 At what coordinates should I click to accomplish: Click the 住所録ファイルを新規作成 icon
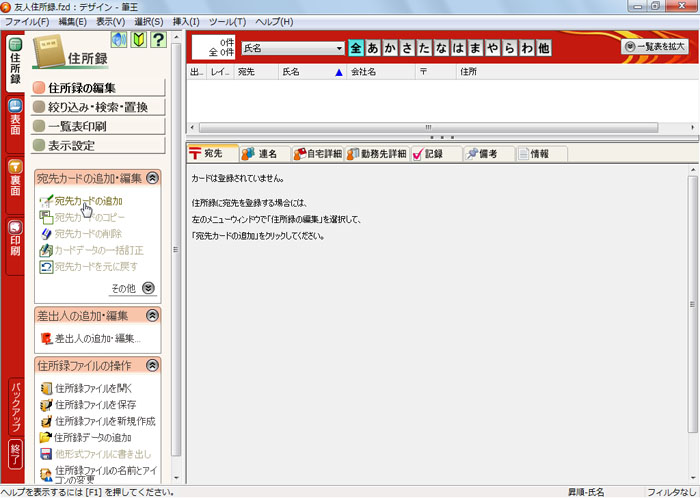point(46,421)
